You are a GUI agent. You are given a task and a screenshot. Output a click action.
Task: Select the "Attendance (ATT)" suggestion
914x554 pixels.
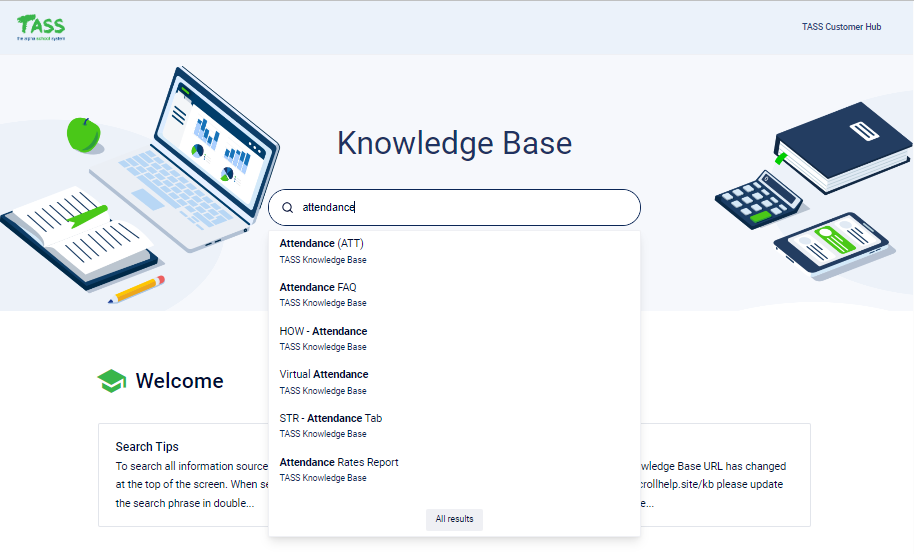click(x=322, y=243)
